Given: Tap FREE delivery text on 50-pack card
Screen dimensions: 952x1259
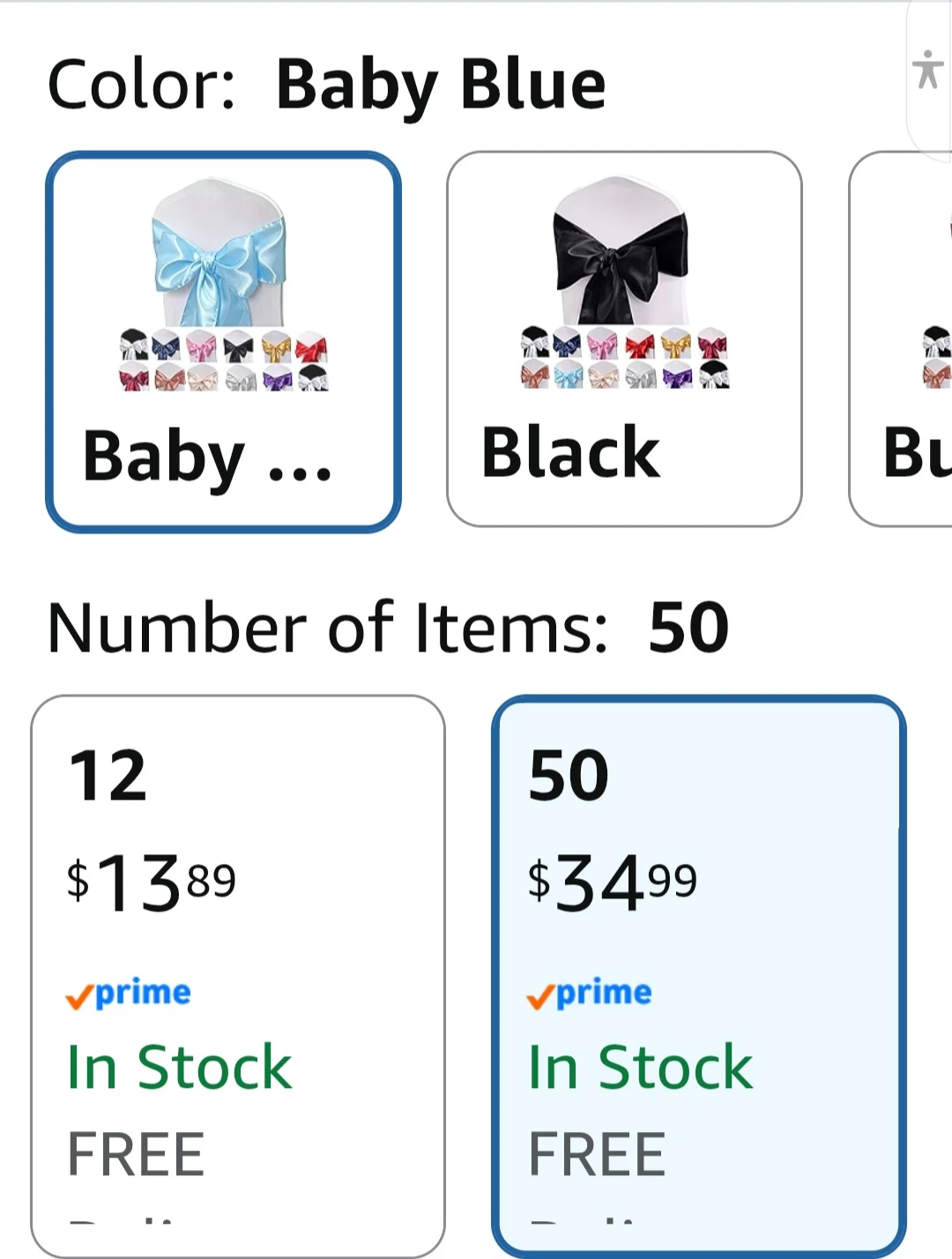Looking at the screenshot, I should click(598, 1154).
